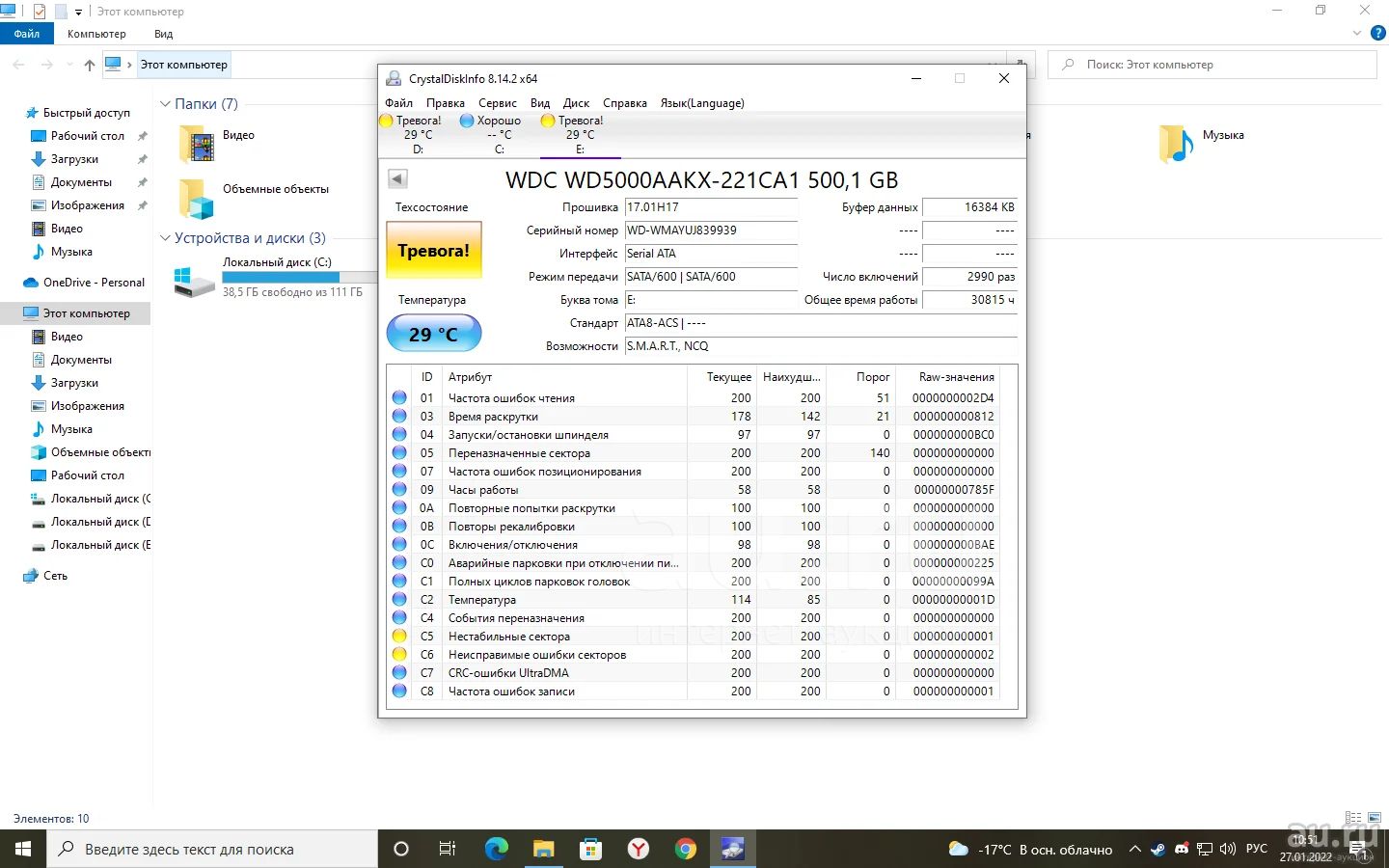Open the Справка menu in CrystalDiskInfo

pos(625,103)
